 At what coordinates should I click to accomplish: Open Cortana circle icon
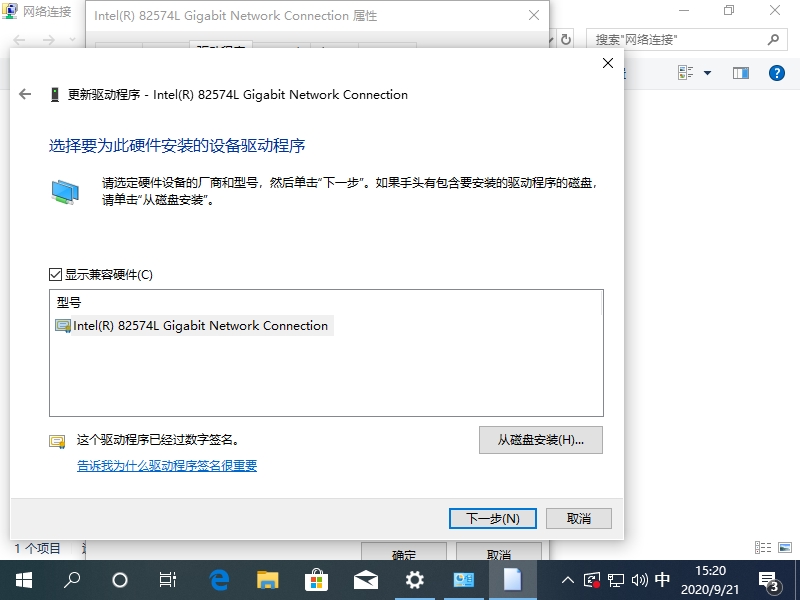[x=120, y=580]
